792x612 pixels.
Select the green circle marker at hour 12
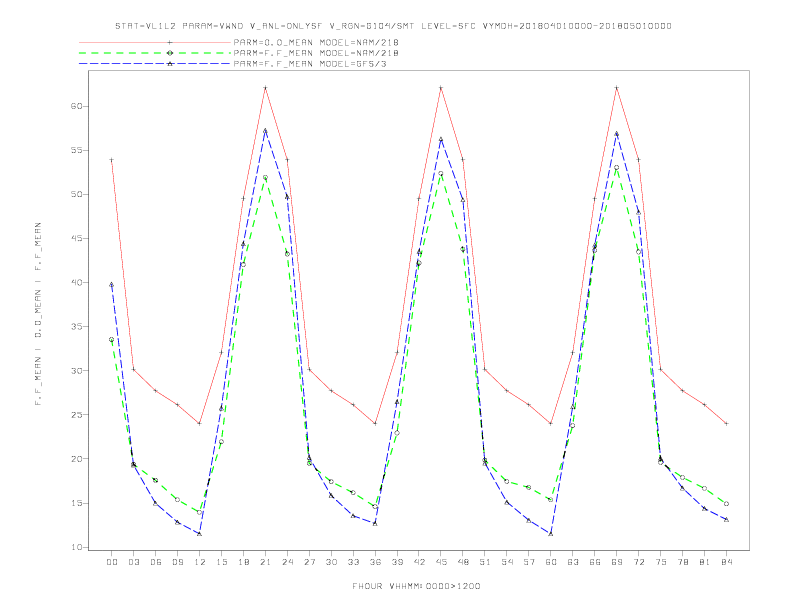click(x=200, y=513)
